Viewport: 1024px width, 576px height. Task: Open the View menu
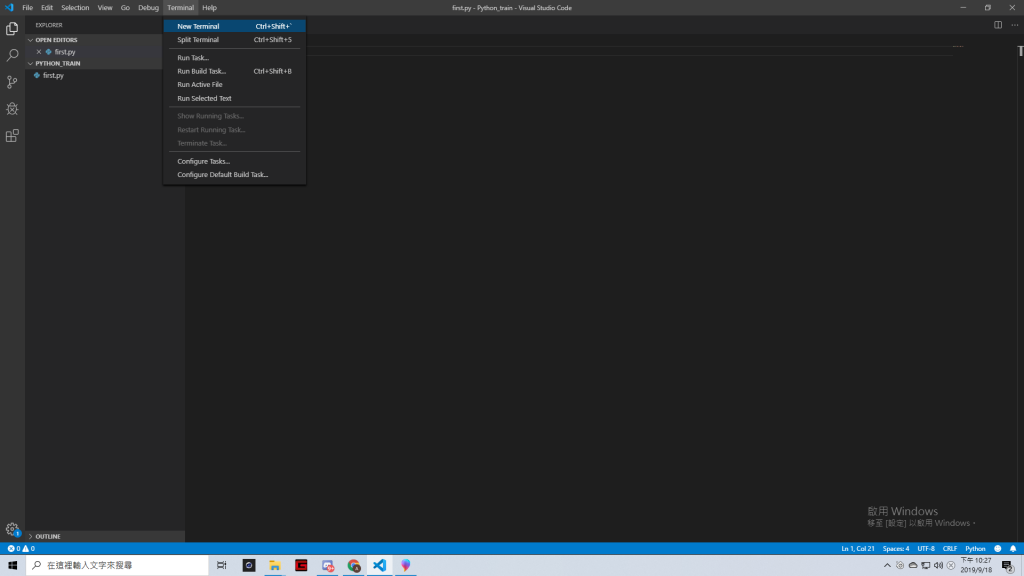pyautogui.click(x=104, y=8)
